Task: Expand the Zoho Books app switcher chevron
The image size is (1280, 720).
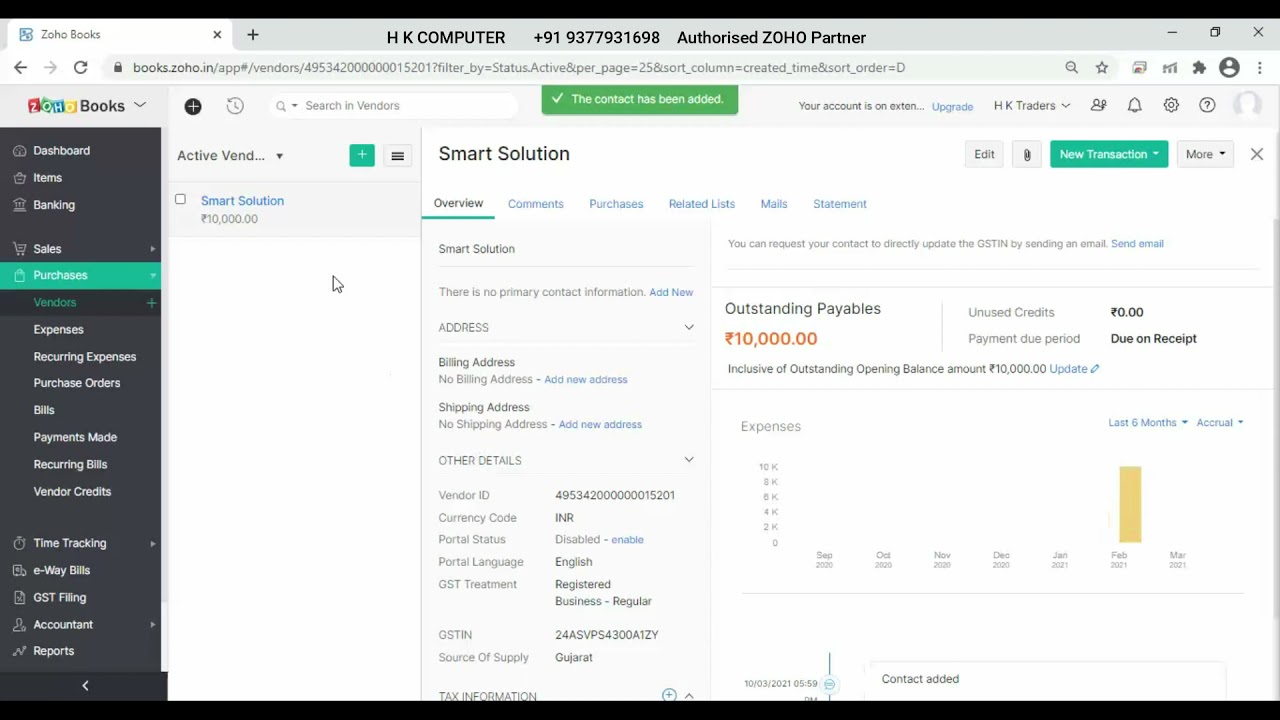Action: pyautogui.click(x=140, y=105)
